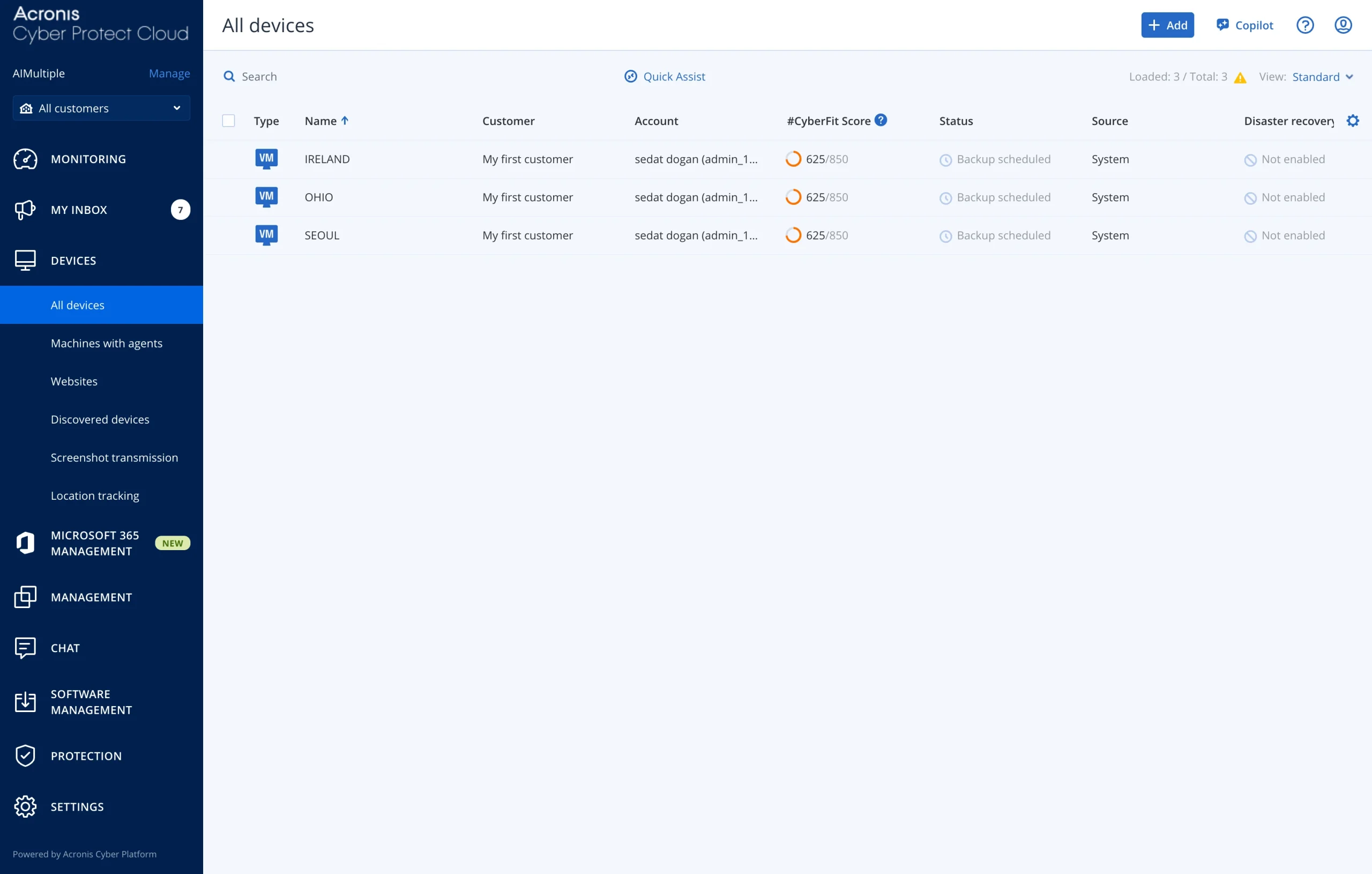The height and width of the screenshot is (874, 1372).
Task: Click the help question mark icon
Action: tap(1305, 25)
